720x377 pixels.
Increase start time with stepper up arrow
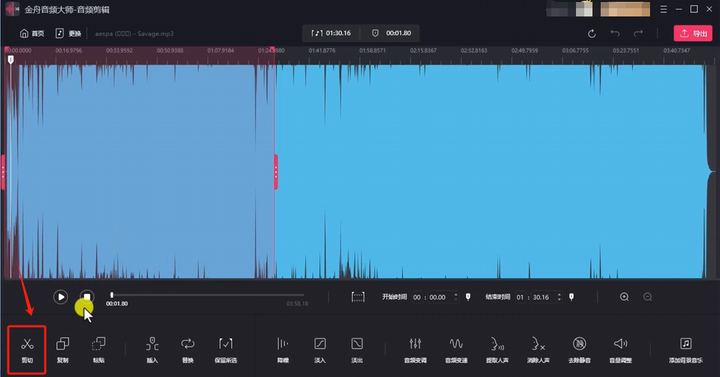(x=456, y=295)
